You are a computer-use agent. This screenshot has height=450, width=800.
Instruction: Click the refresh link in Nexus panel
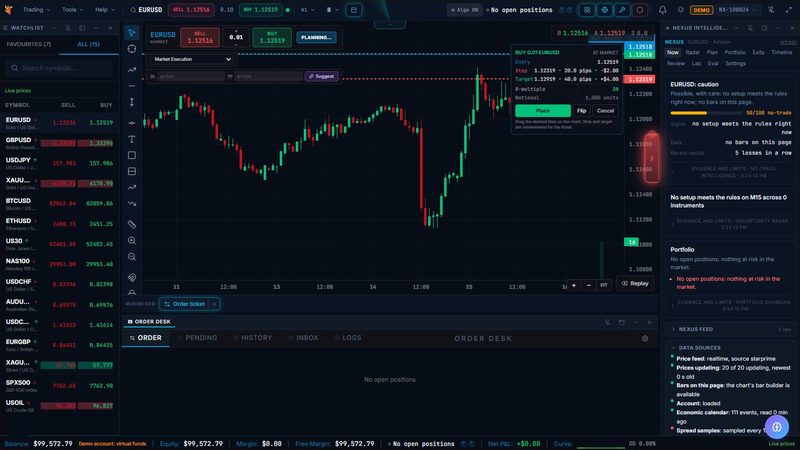(x=788, y=42)
